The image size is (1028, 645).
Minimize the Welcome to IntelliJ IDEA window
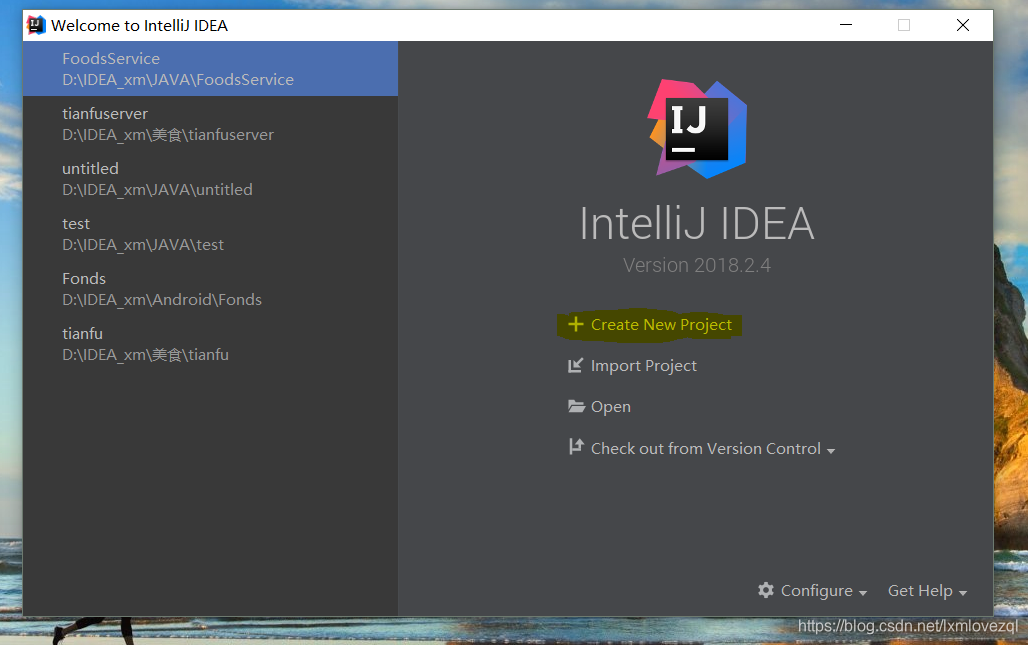click(x=846, y=25)
